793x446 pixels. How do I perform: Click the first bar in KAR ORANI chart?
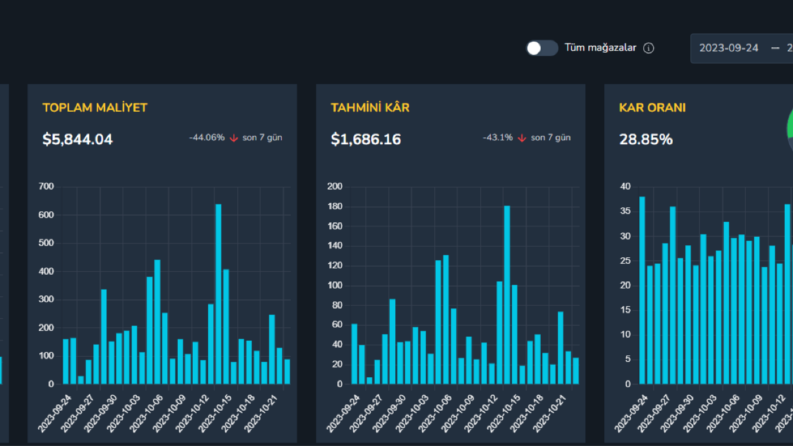(x=642, y=290)
